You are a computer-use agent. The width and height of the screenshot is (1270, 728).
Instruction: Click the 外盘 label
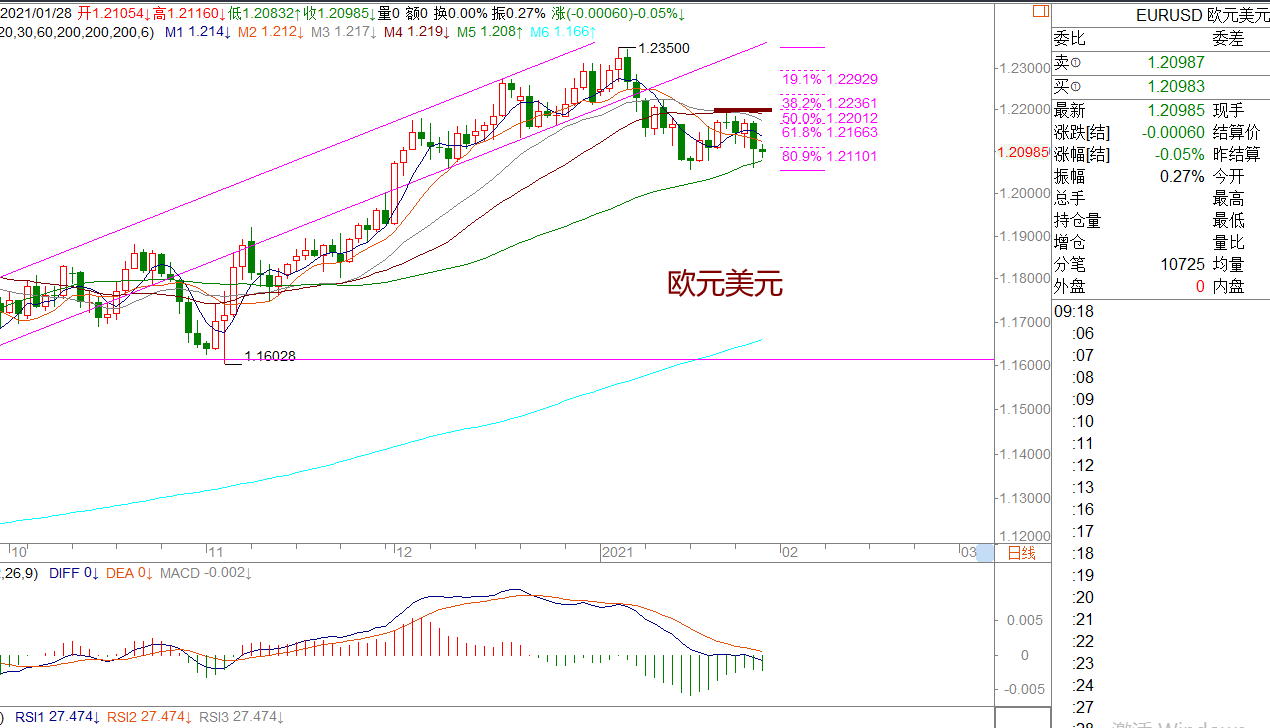tap(1070, 286)
